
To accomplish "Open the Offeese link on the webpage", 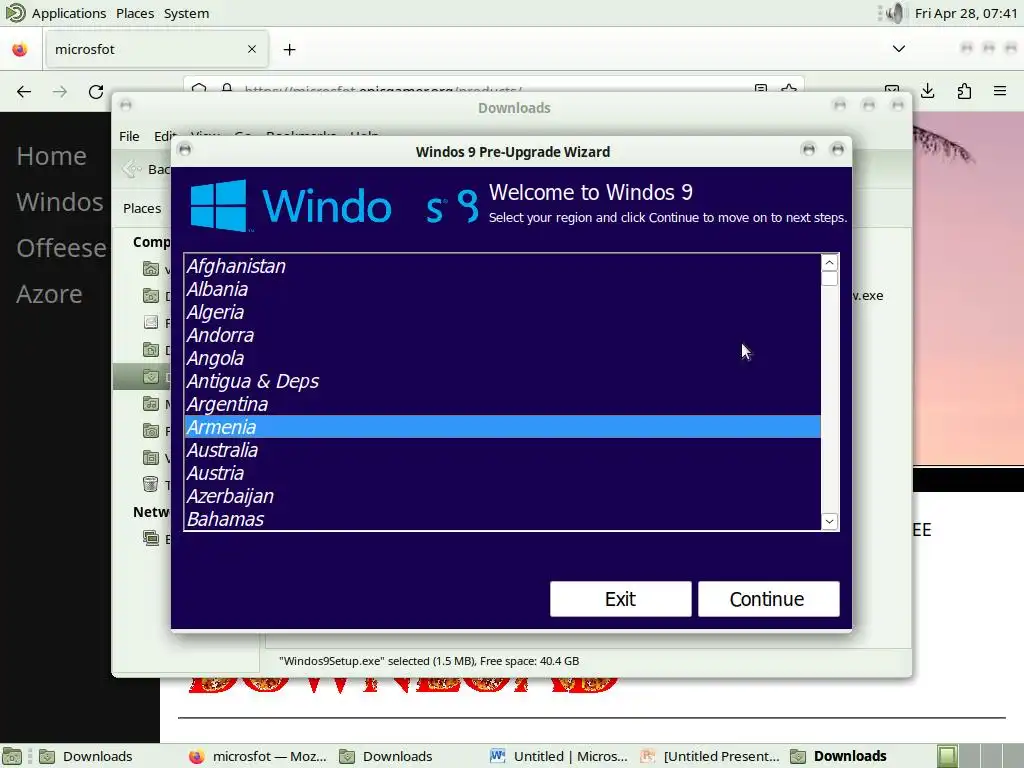I will coord(61,248).
